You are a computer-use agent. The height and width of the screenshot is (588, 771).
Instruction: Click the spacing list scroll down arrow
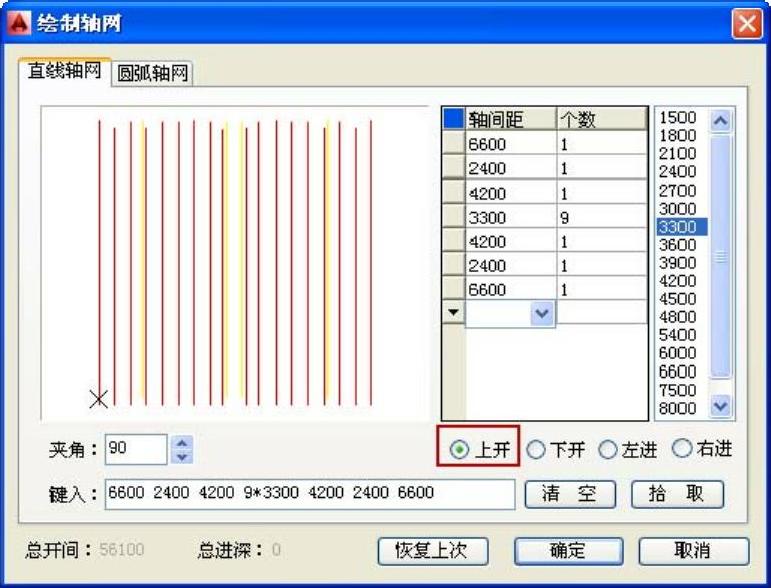click(720, 406)
